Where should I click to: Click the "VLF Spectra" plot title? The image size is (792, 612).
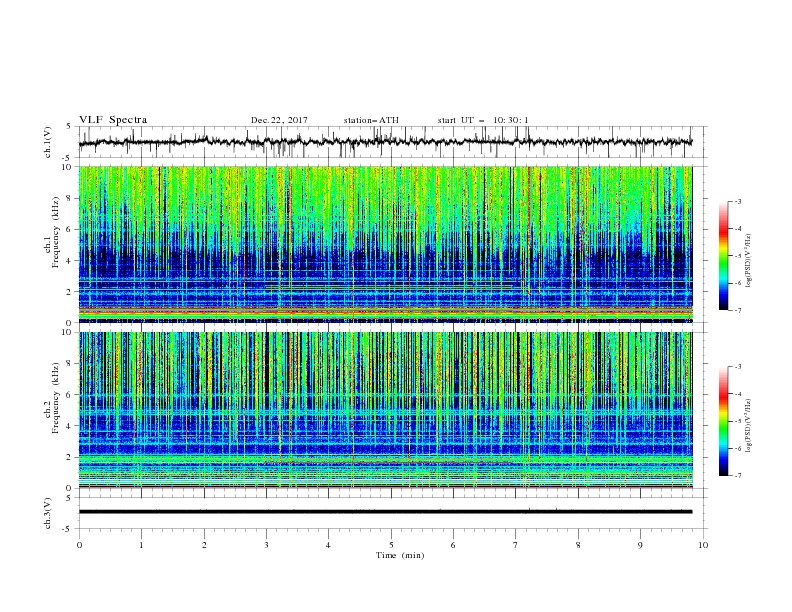click(113, 120)
